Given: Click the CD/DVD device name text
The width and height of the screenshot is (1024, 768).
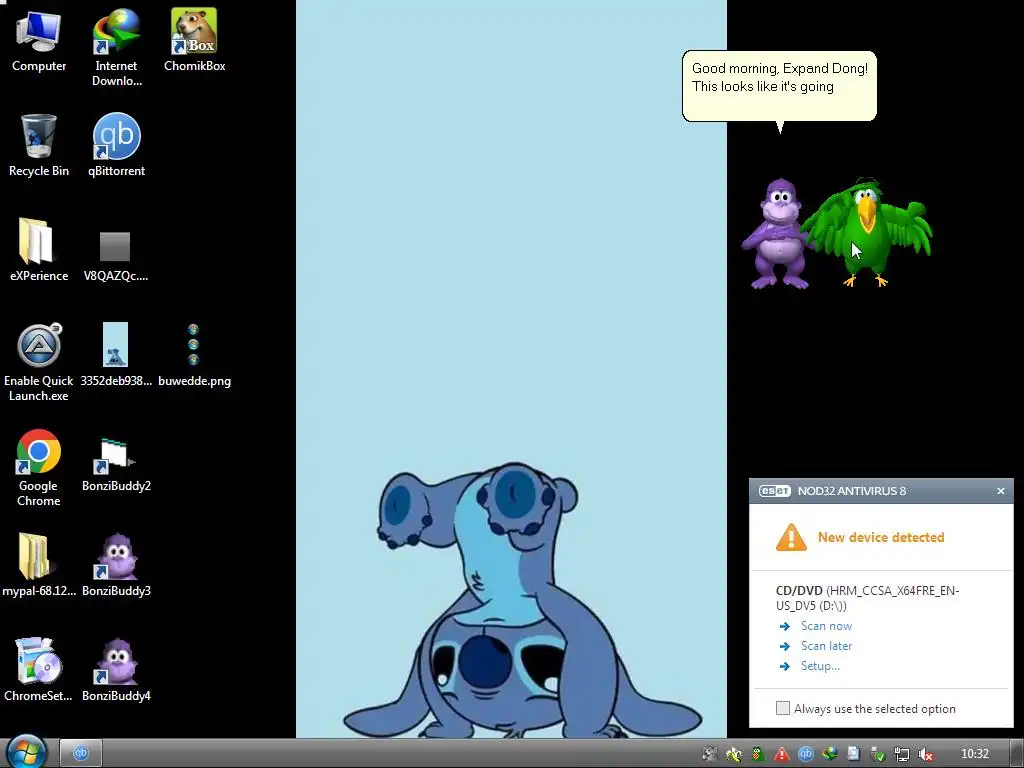Looking at the screenshot, I should [x=867, y=598].
